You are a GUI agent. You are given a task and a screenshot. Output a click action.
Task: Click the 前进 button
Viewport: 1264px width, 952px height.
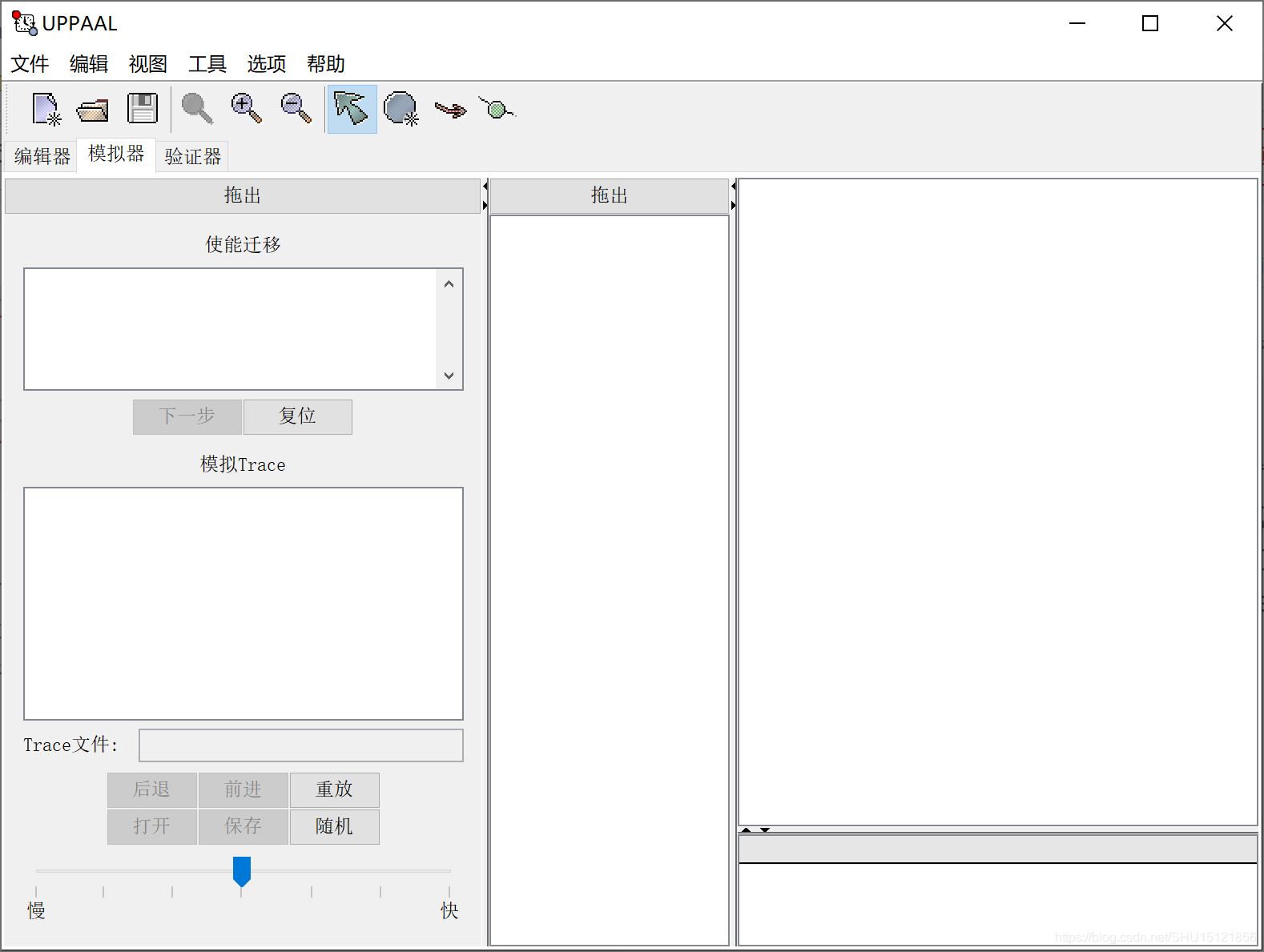(244, 789)
